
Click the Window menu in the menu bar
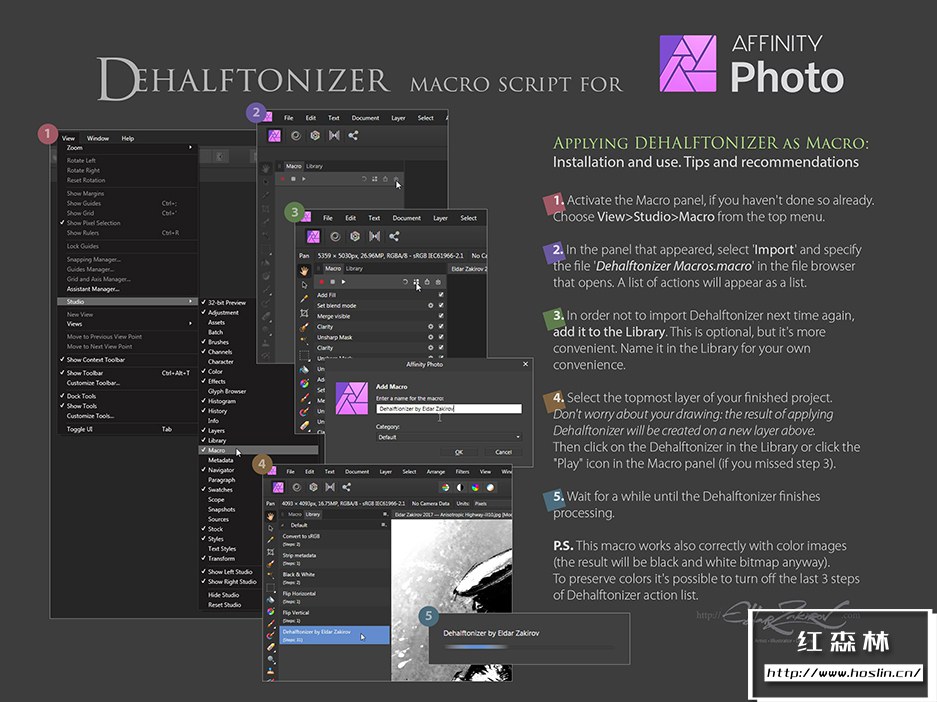pos(98,138)
